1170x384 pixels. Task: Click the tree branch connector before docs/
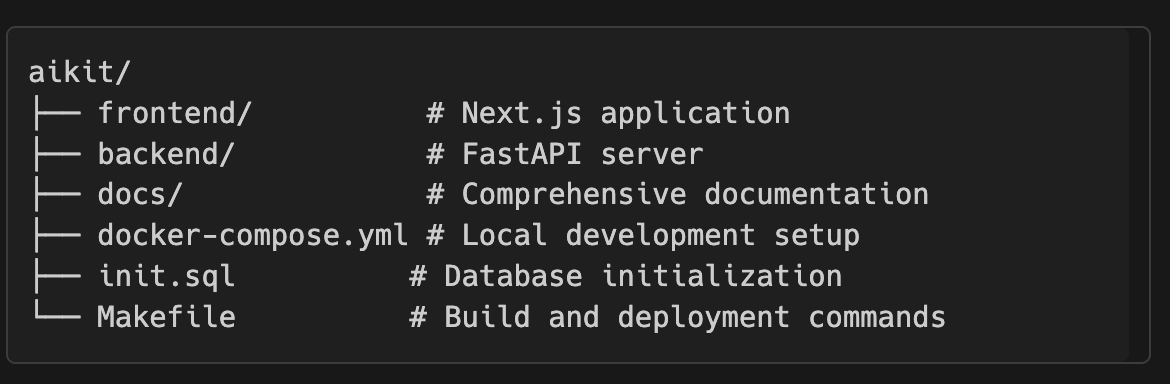tap(56, 195)
